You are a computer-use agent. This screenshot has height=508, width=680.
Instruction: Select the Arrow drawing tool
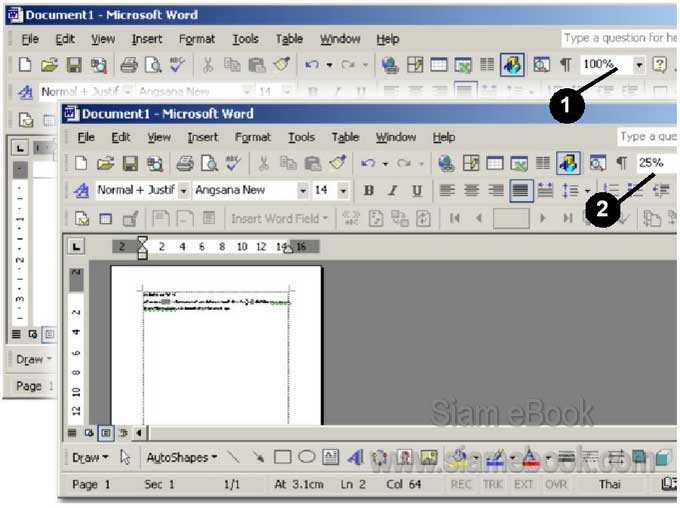tap(258, 457)
